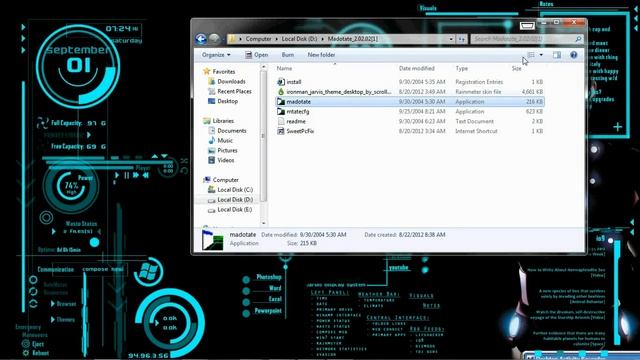The width and height of the screenshot is (640, 360).
Task: Open Recent Places in navigation pane
Action: click(234, 91)
